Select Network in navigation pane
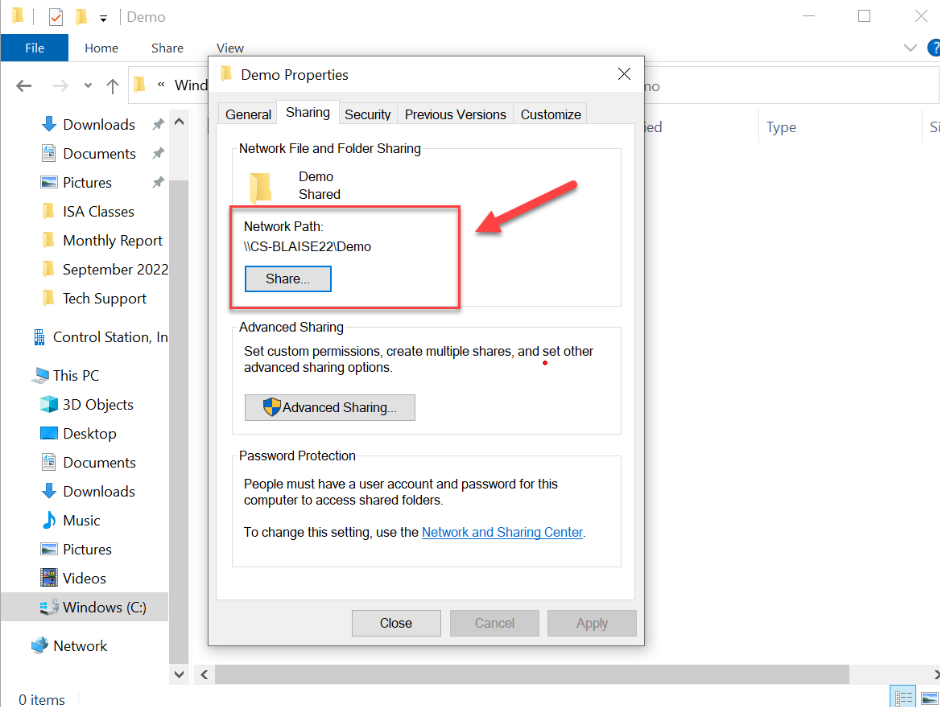The height and width of the screenshot is (707, 940). pos(80,646)
